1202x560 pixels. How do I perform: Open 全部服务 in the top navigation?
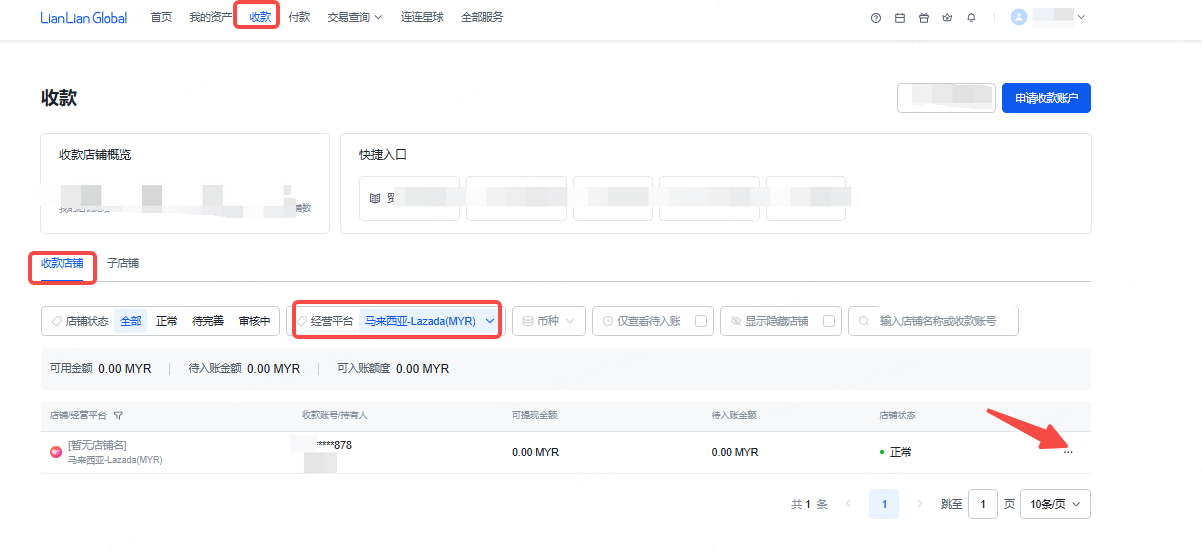(482, 17)
